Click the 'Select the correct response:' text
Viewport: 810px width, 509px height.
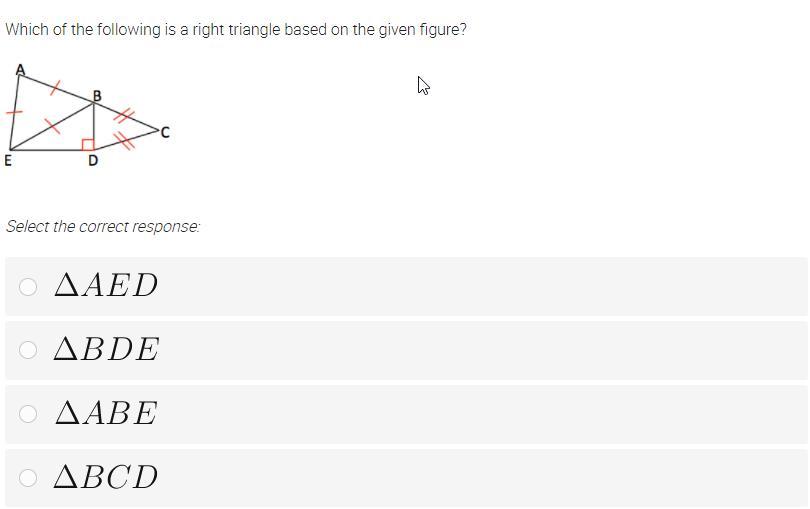(x=103, y=227)
